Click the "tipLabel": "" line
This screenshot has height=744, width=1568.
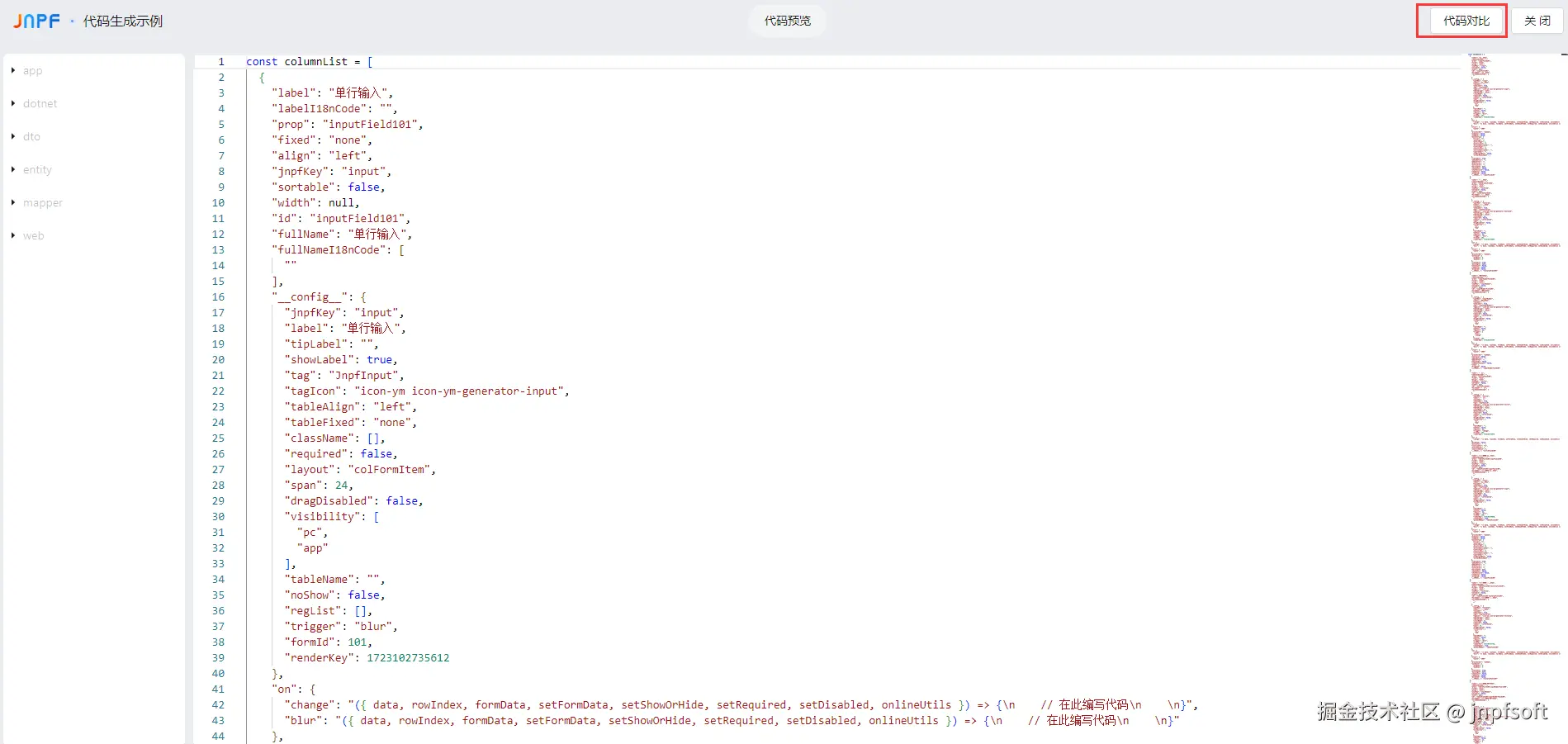(x=332, y=344)
